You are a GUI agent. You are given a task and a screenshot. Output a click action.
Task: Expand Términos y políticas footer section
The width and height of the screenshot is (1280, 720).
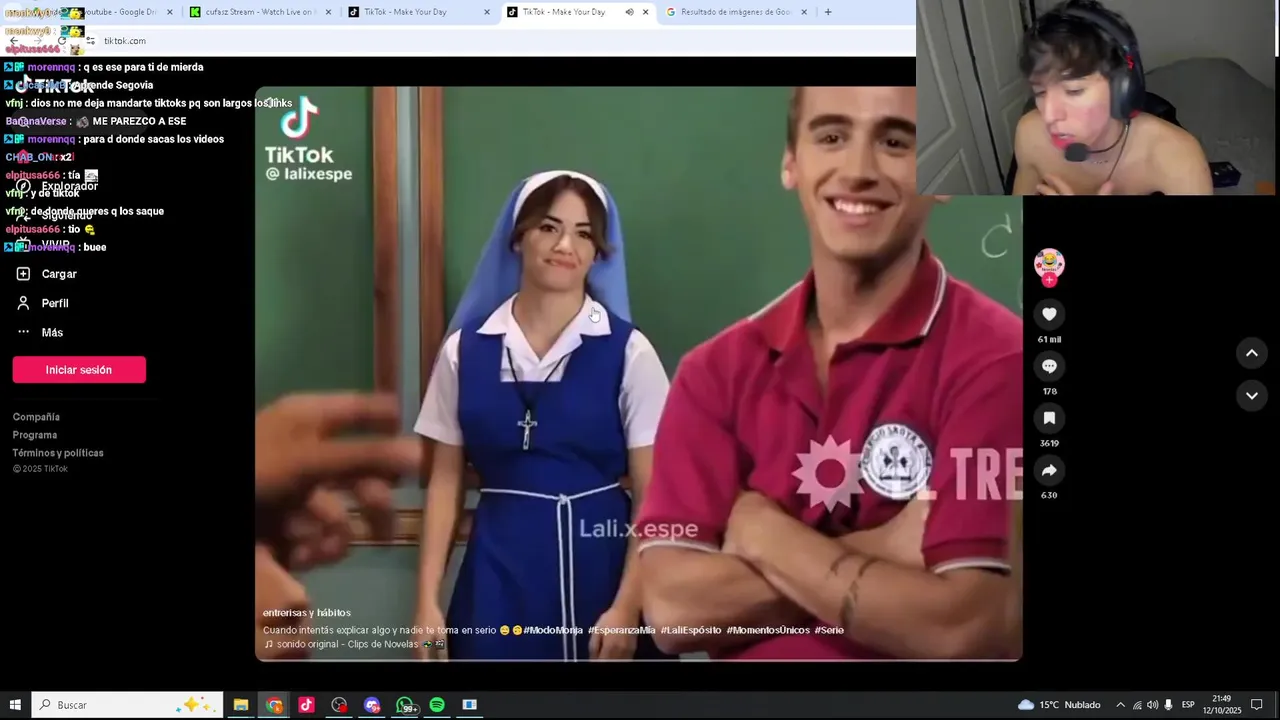58,453
